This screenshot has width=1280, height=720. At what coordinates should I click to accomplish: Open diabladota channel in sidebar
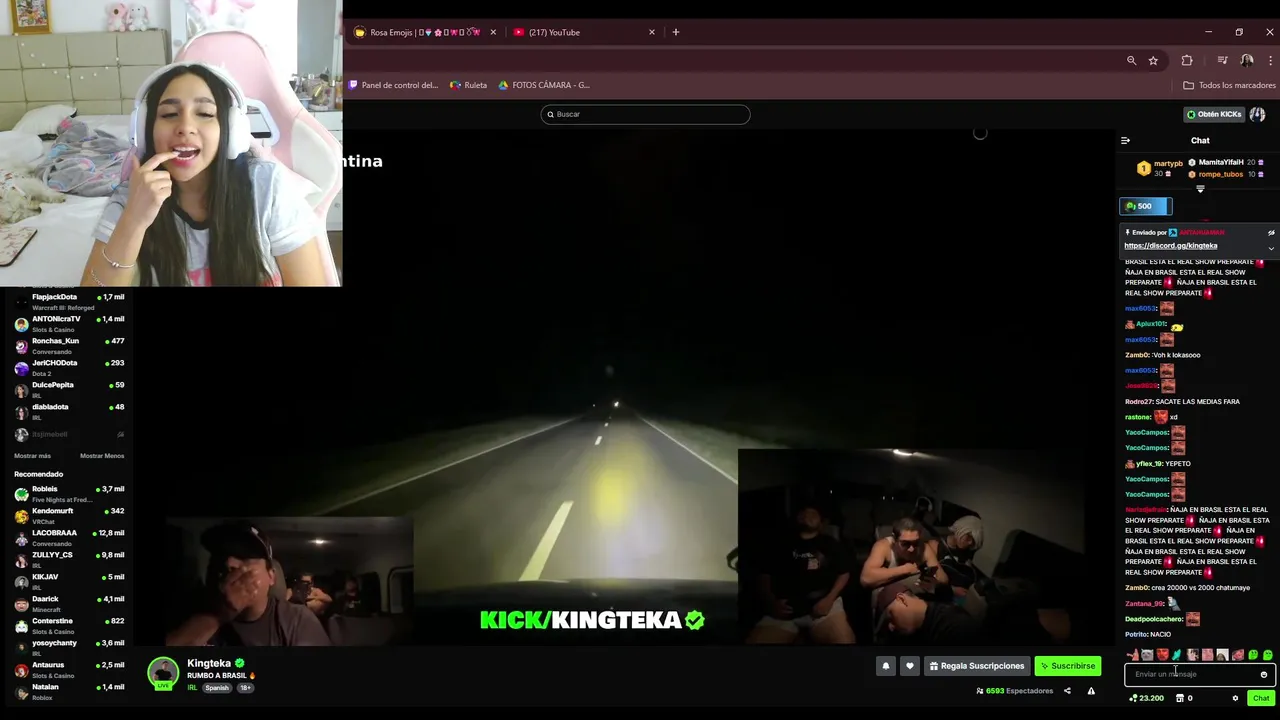[x=68, y=411]
